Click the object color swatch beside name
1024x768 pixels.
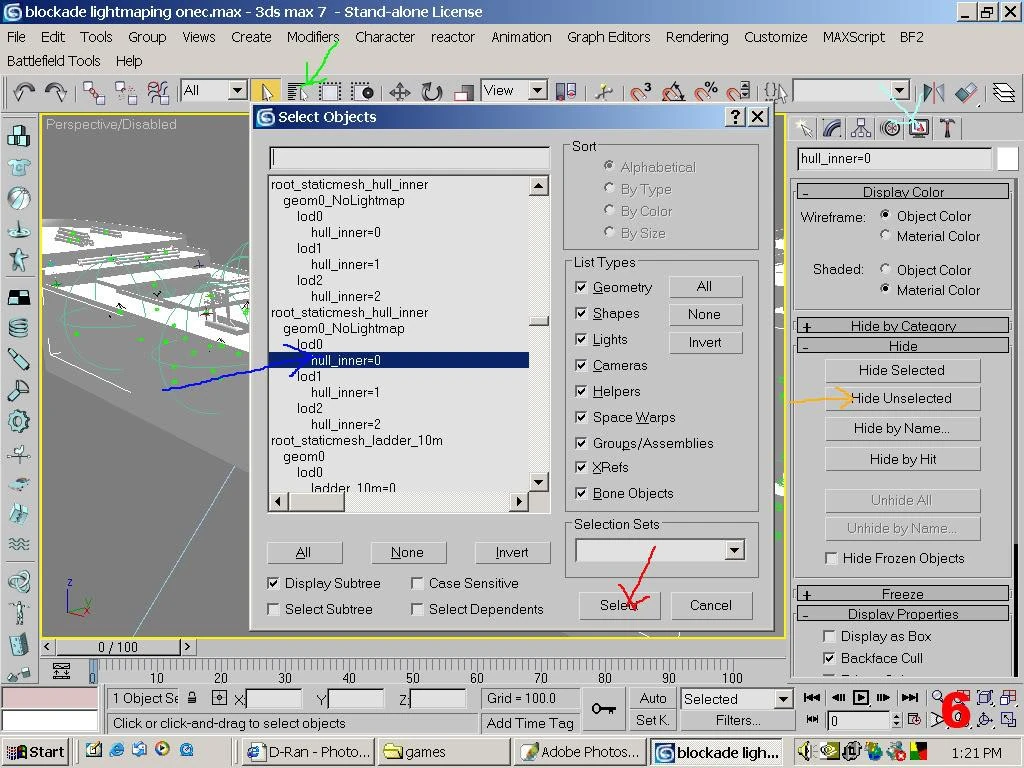pos(1007,158)
